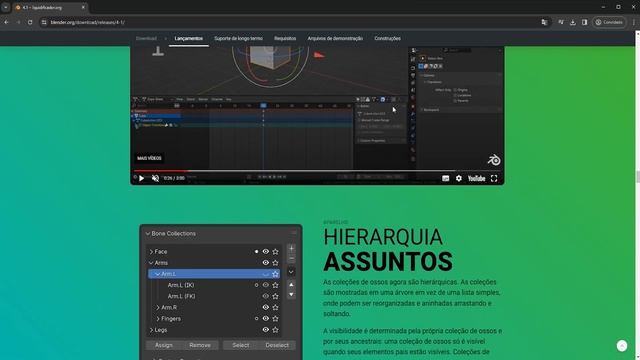The width and height of the screenshot is (640, 360).
Task: Toggle visibility eye of Arm.L (FK)
Action: [266, 296]
